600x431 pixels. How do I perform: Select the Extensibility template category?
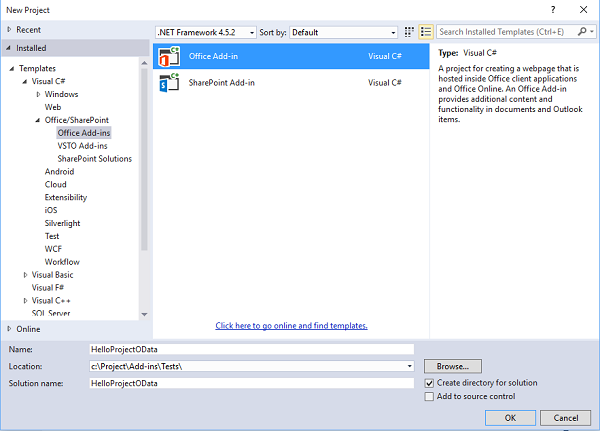pyautogui.click(x=66, y=198)
